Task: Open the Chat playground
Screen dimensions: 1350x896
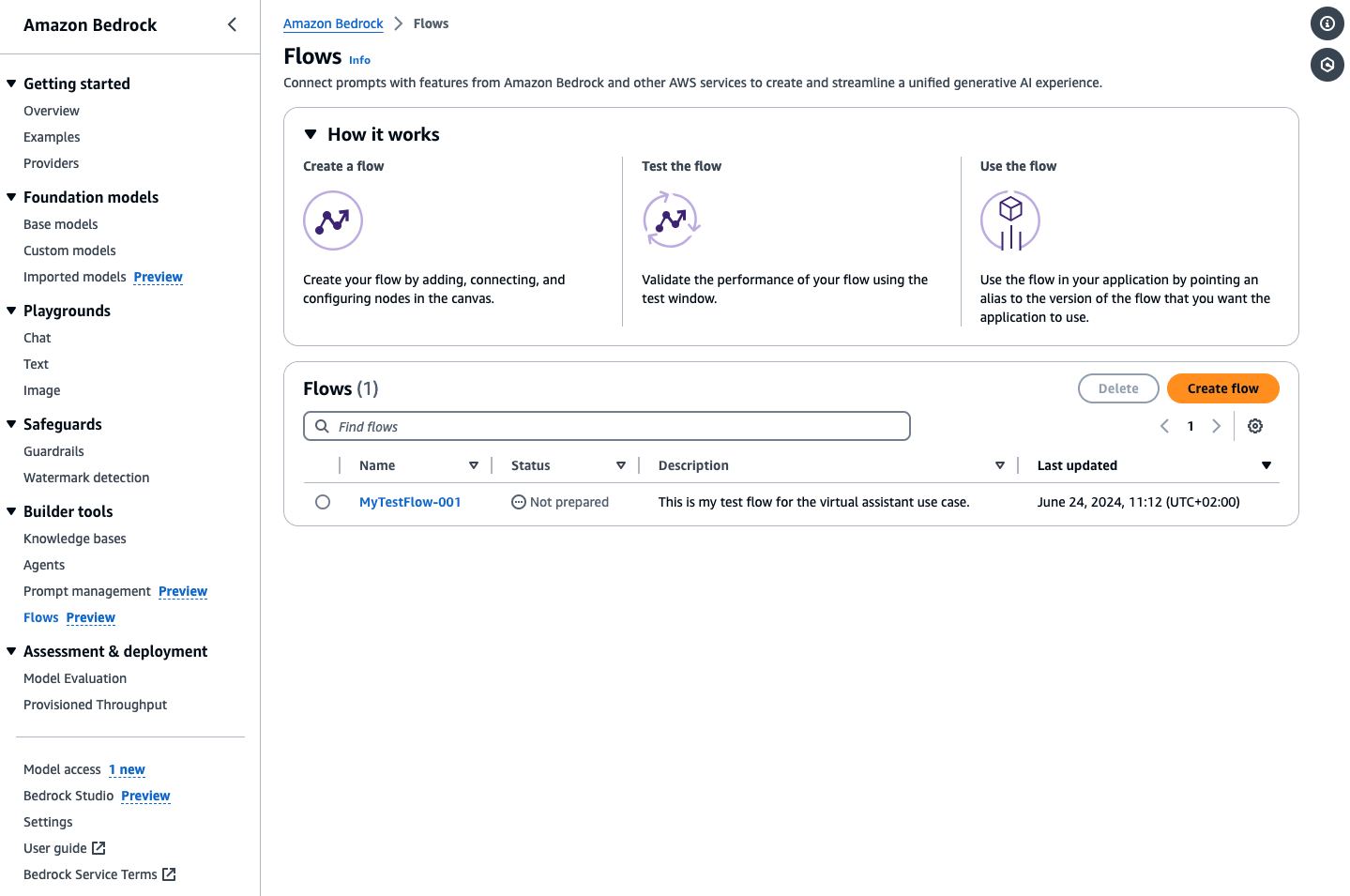Action: coord(38,338)
